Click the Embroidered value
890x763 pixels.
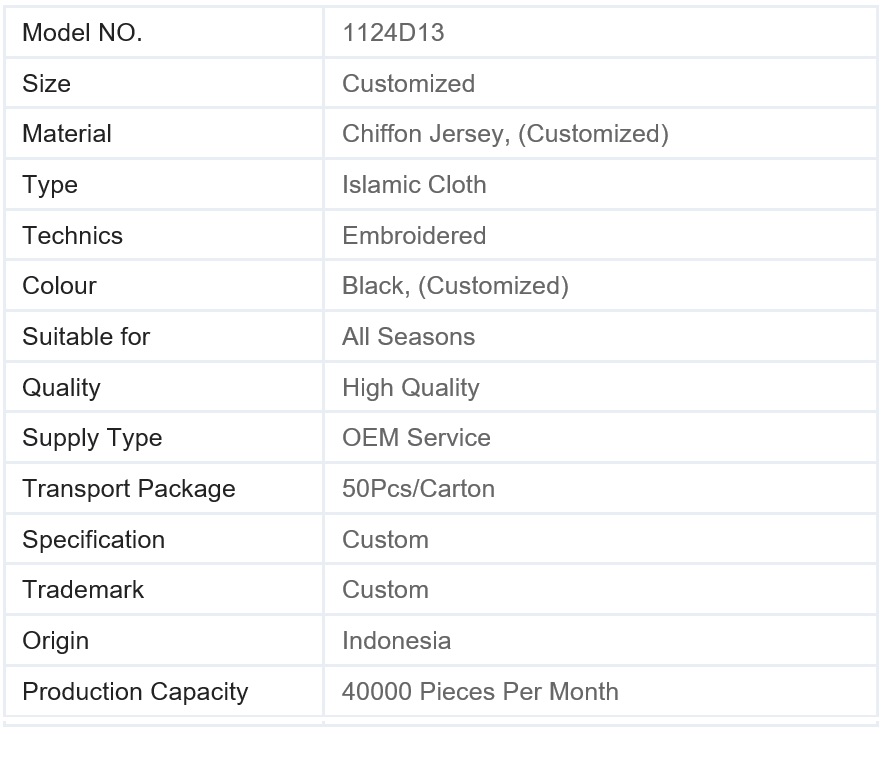pyautogui.click(x=414, y=236)
